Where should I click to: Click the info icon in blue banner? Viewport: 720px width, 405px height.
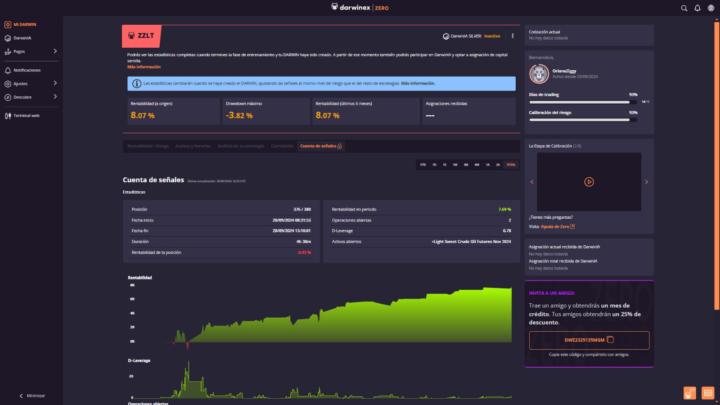[x=136, y=84]
